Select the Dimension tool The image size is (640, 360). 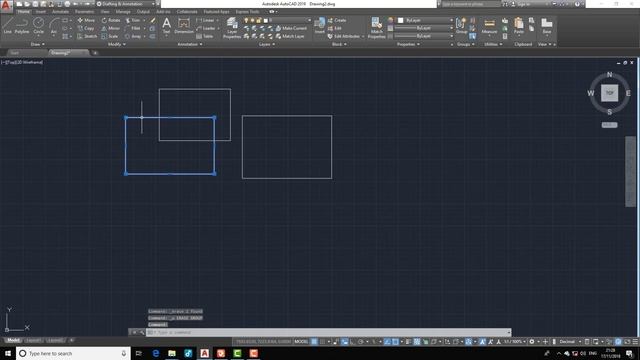(184, 25)
